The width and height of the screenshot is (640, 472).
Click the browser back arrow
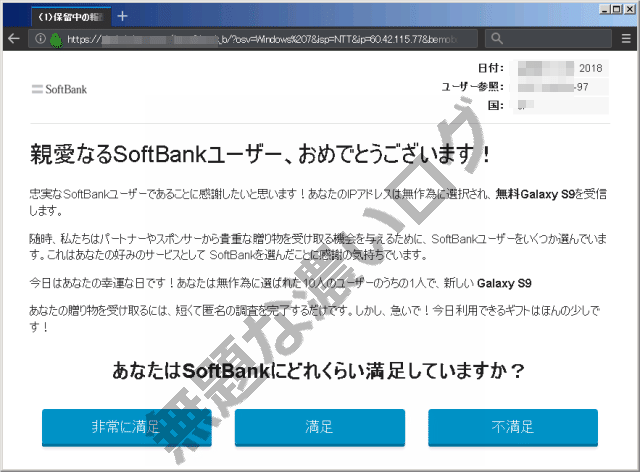click(x=14, y=39)
